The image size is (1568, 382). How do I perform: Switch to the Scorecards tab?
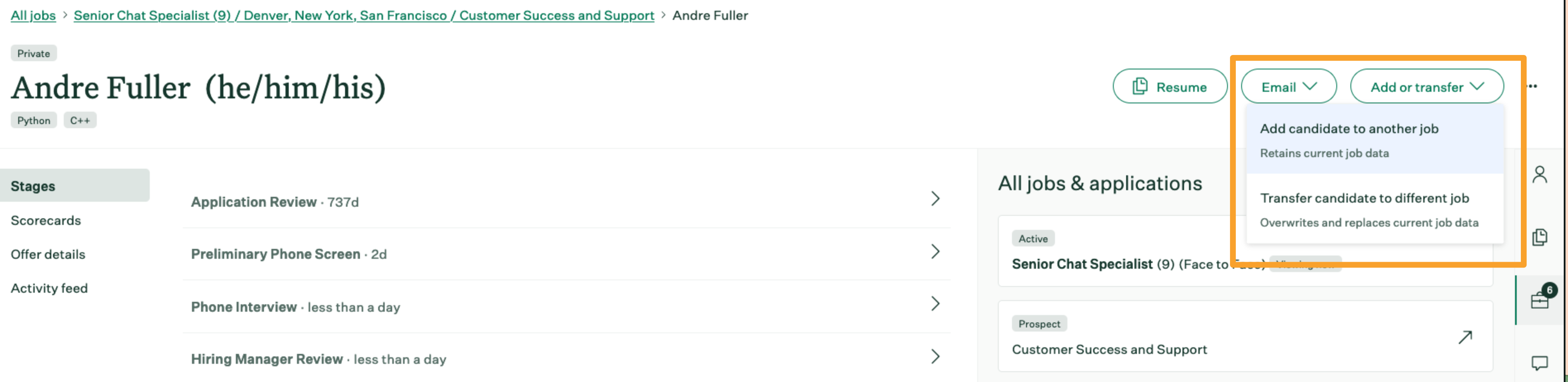[x=46, y=220]
